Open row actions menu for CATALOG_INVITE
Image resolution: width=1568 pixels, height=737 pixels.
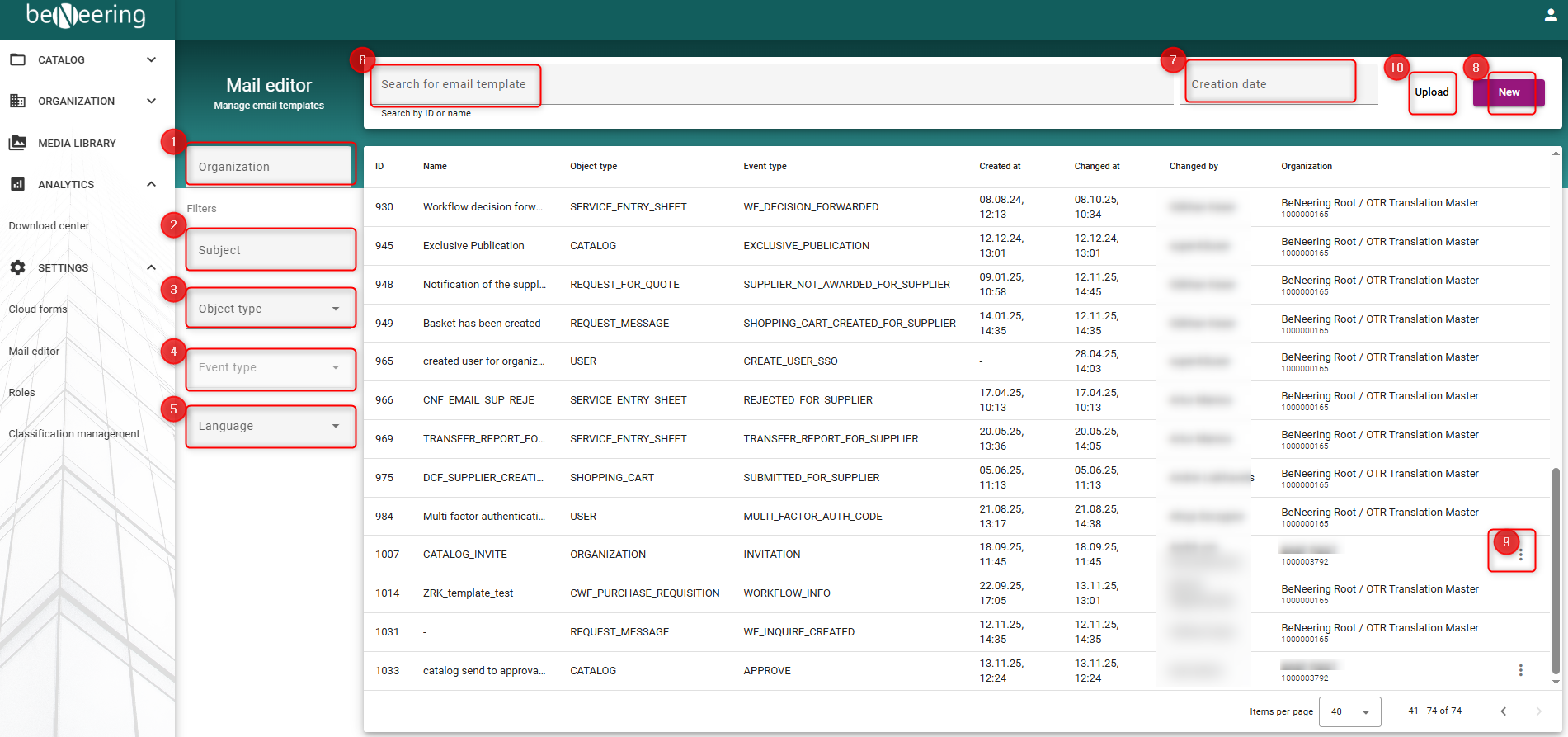[x=1520, y=555]
